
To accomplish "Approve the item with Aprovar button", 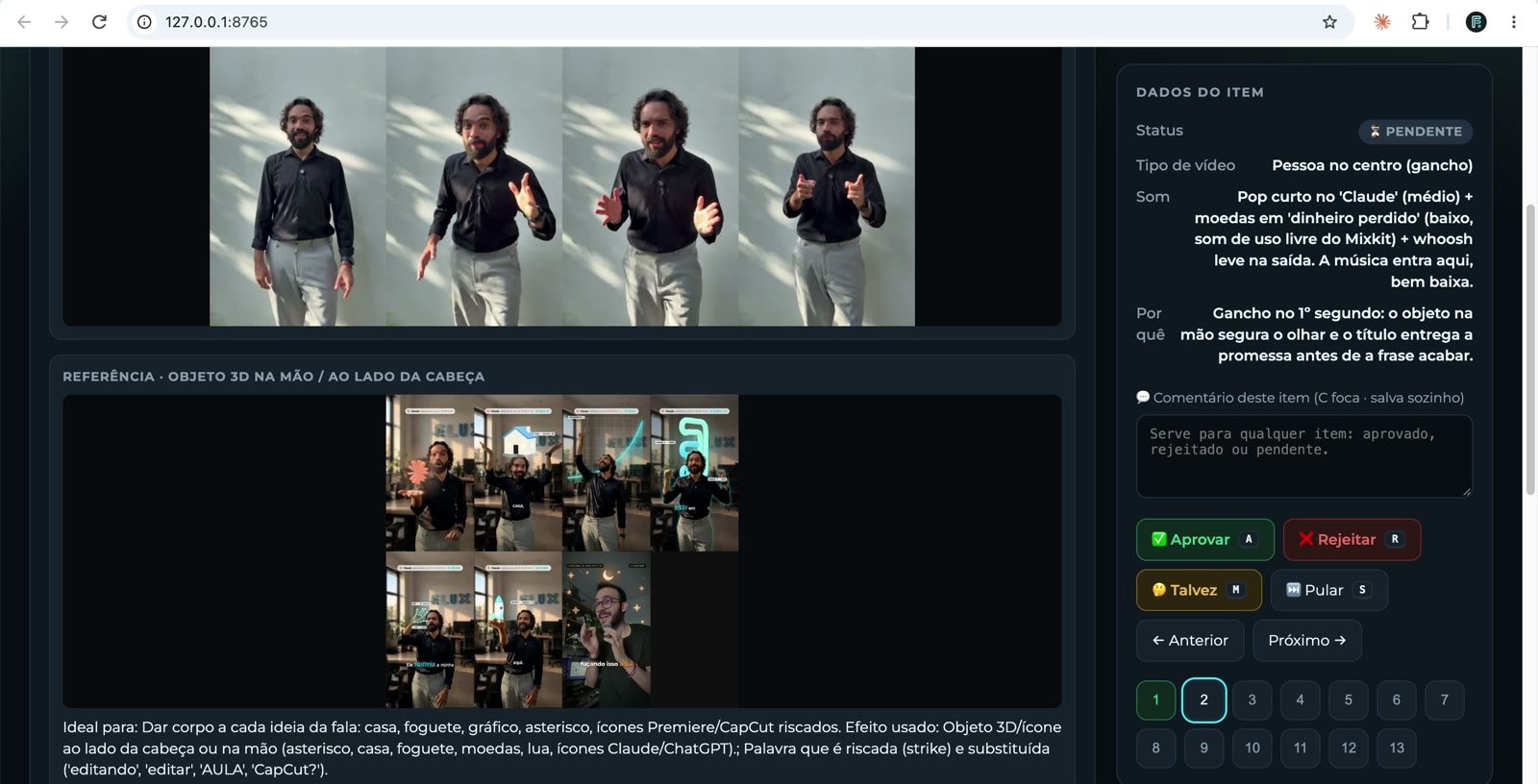I will click(1205, 540).
